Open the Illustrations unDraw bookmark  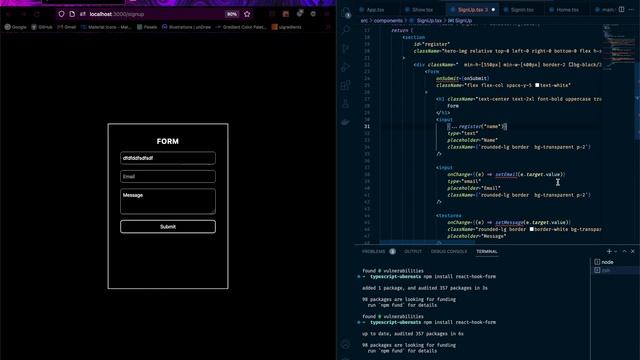[187, 27]
